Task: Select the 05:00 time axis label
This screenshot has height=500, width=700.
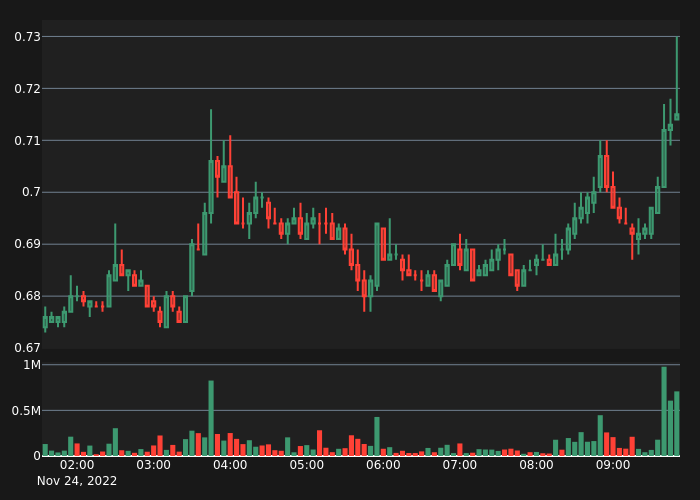Action: (x=307, y=465)
